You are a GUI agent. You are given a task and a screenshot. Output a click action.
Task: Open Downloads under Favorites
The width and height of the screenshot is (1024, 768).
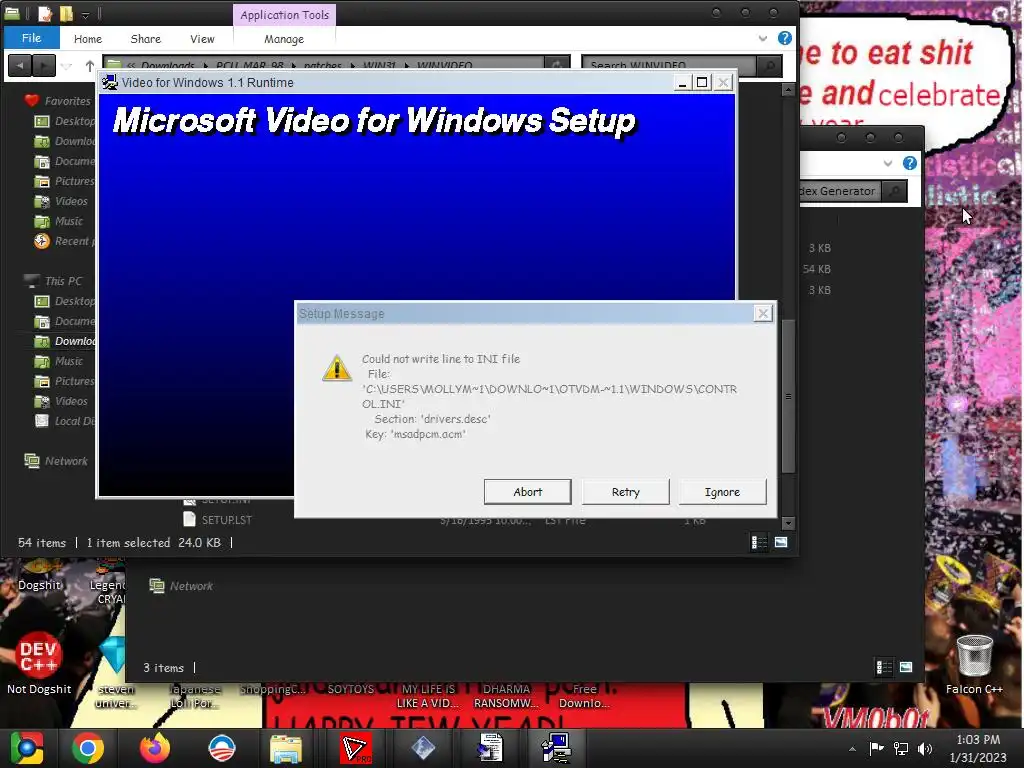coord(65,141)
